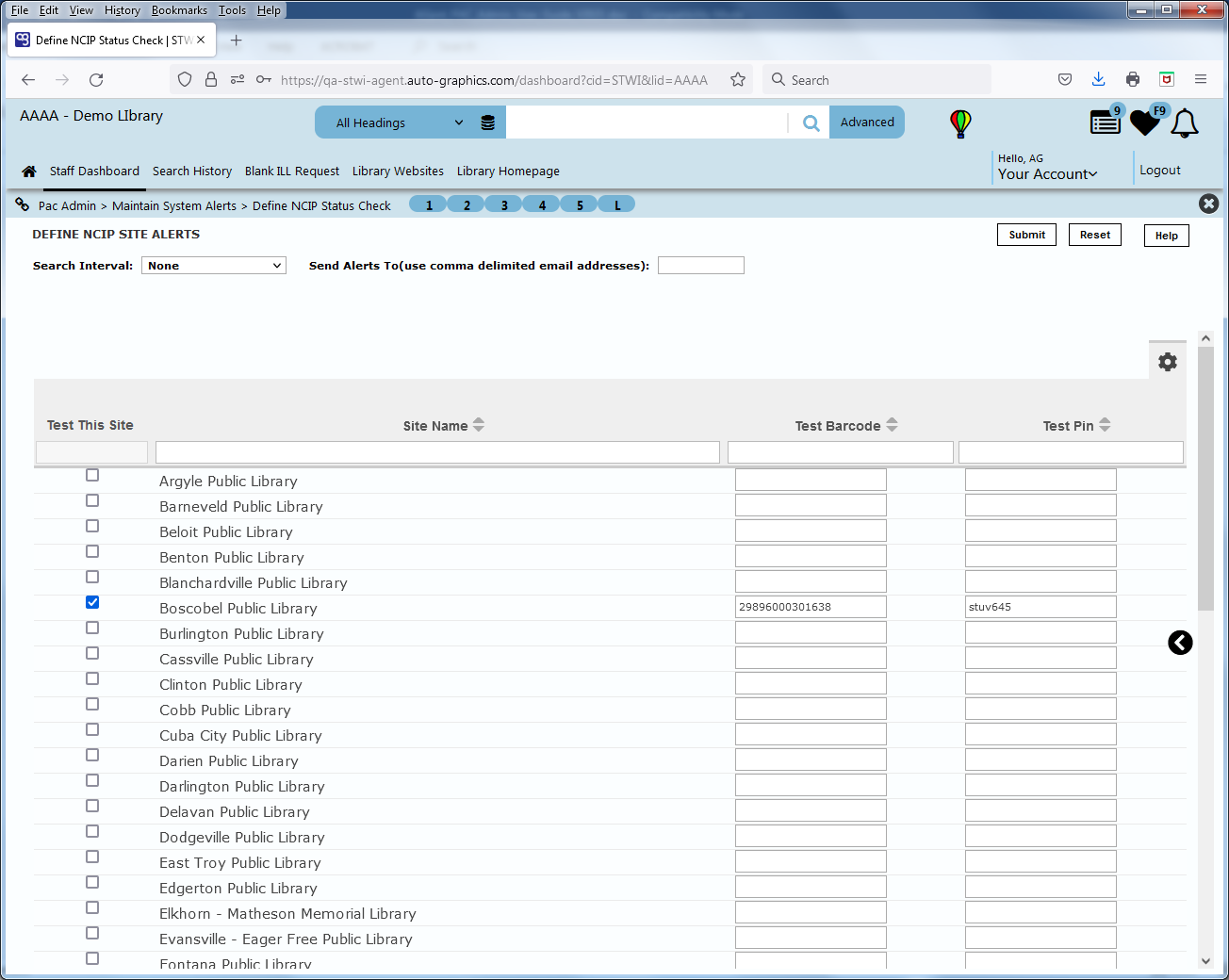Click the vertical scrollbar down arrow
1229x980 pixels.
(x=1205, y=961)
